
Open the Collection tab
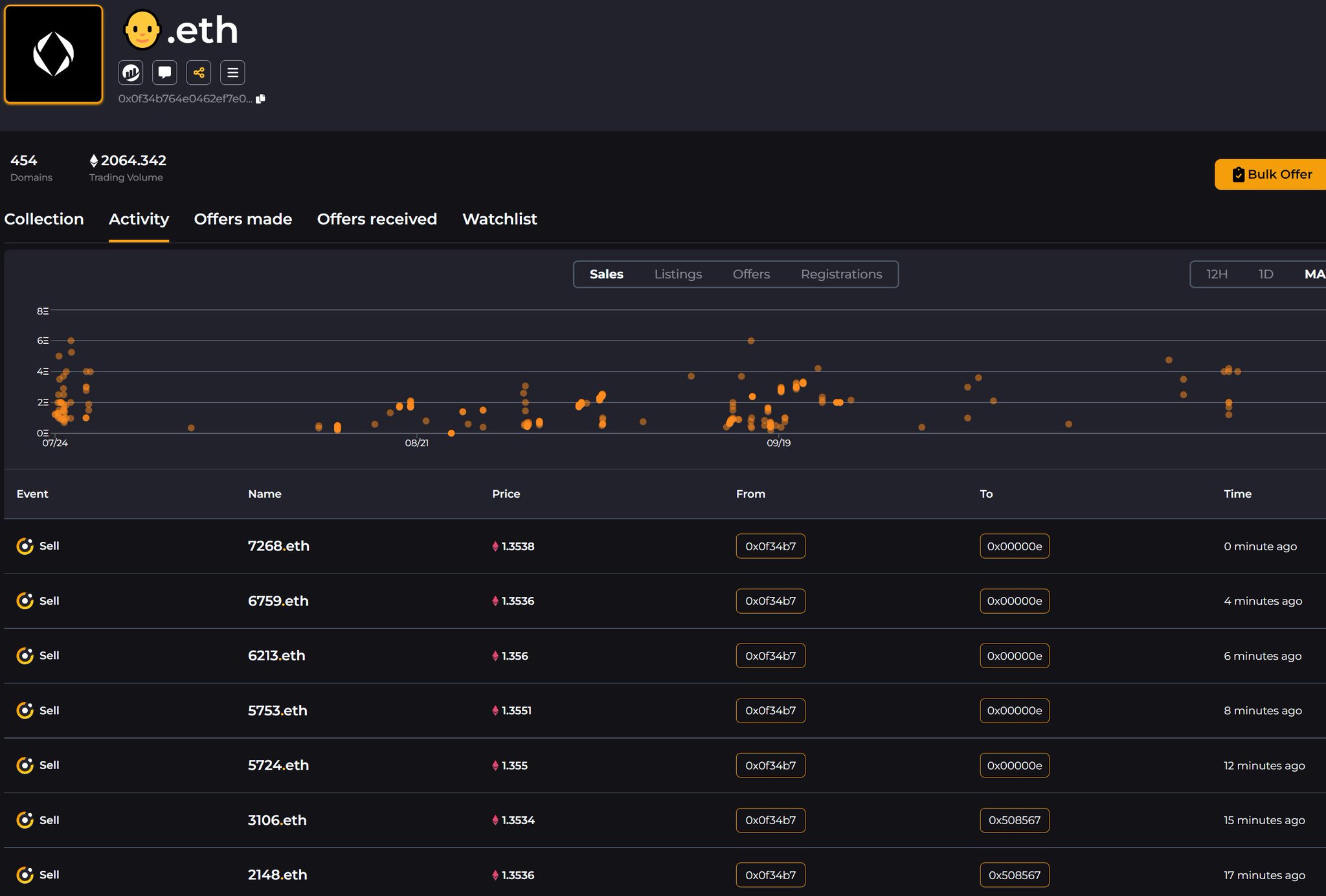pyautogui.click(x=44, y=219)
